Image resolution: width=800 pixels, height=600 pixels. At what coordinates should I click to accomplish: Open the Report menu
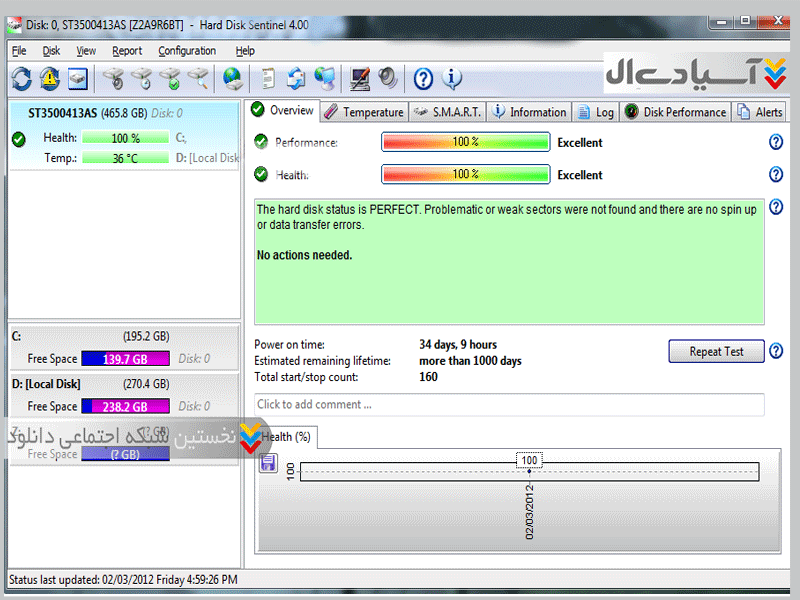coord(127,51)
